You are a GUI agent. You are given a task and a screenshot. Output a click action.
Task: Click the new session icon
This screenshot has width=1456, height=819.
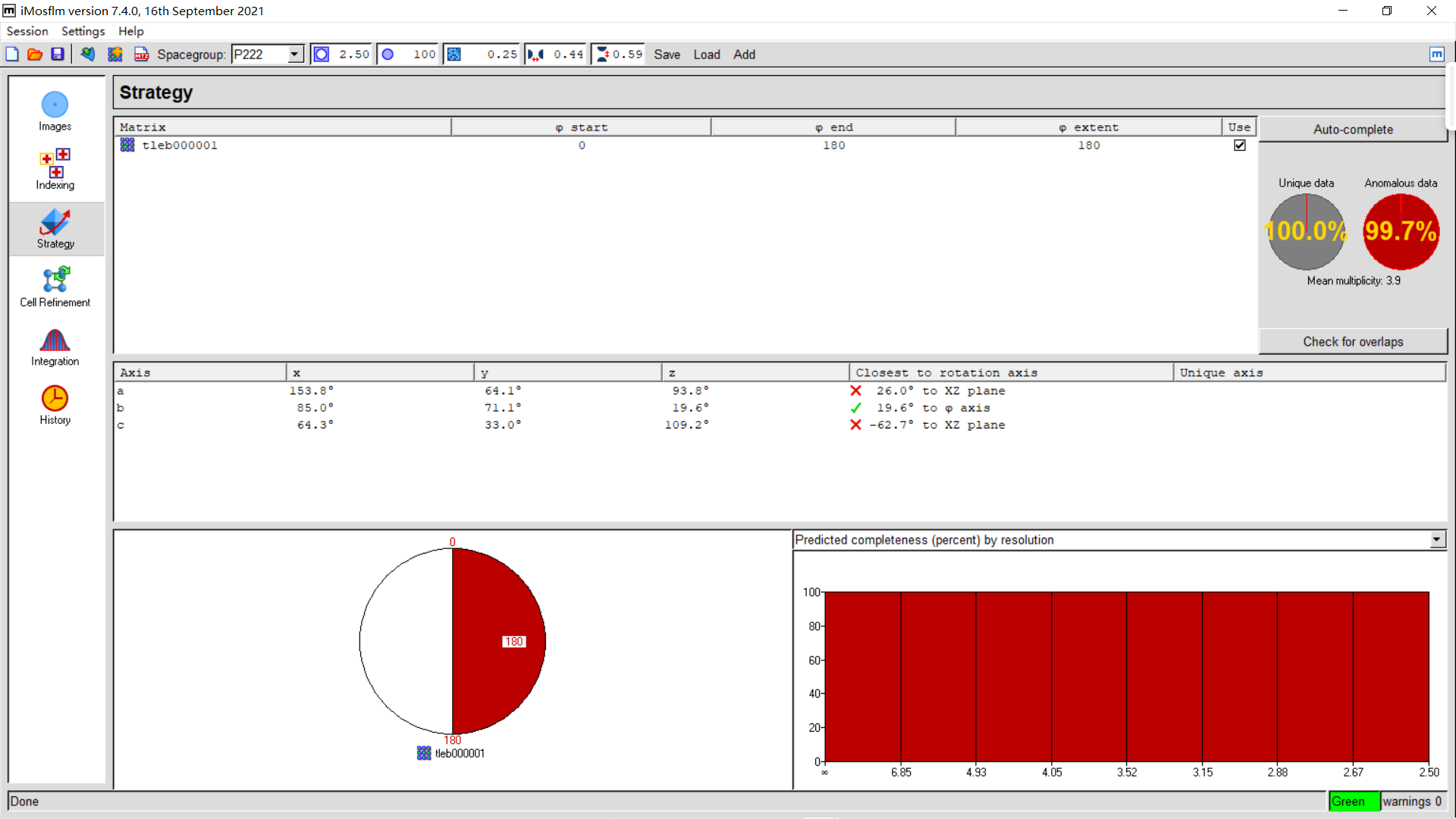click(12, 55)
